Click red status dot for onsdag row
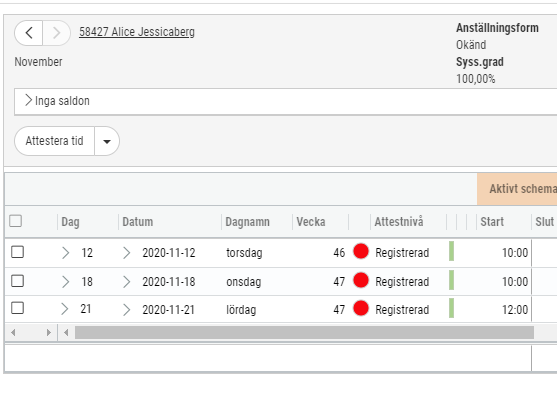This screenshot has height=405, width=557. 361,280
